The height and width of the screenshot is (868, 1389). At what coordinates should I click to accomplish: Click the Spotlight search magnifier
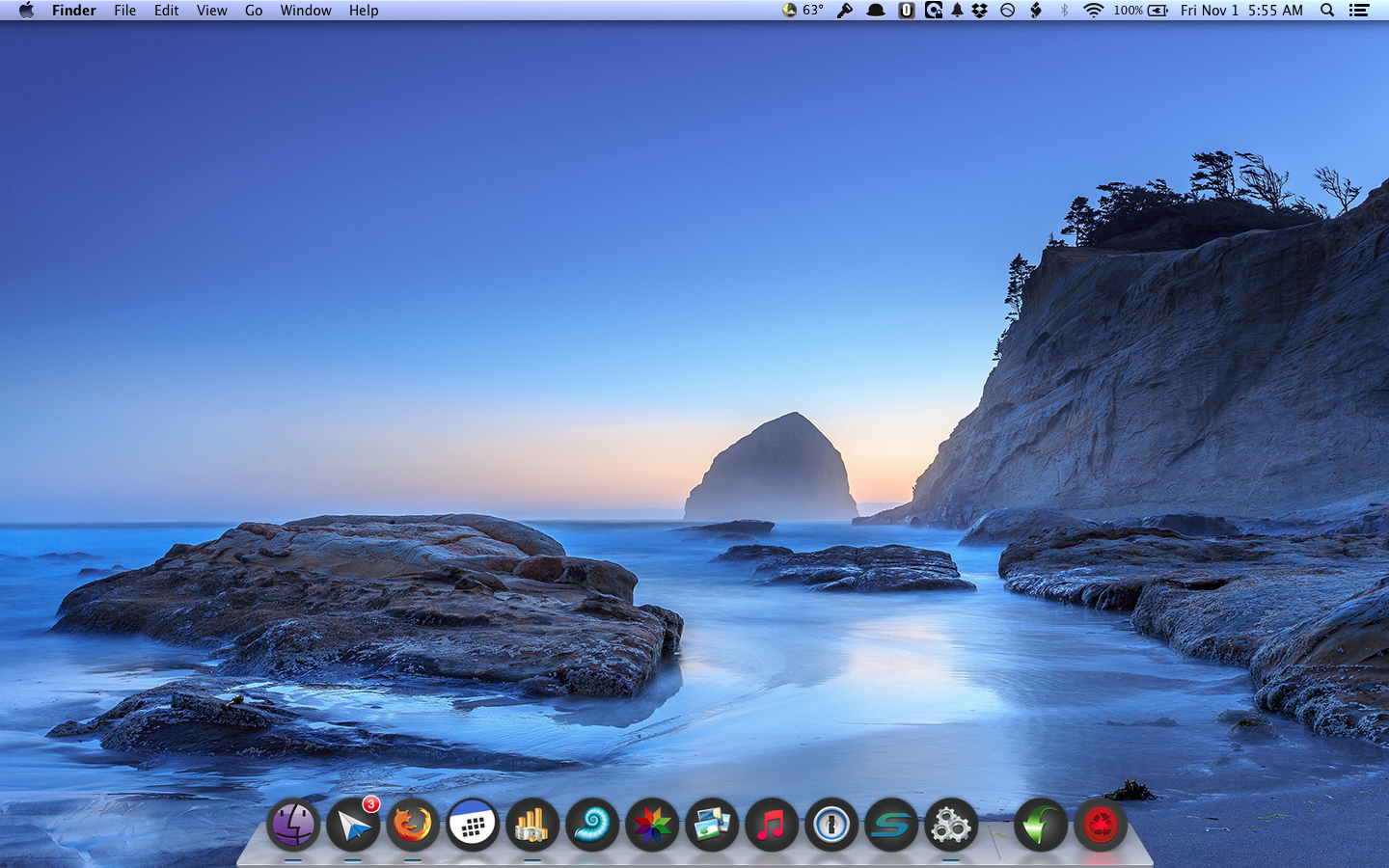point(1327,11)
